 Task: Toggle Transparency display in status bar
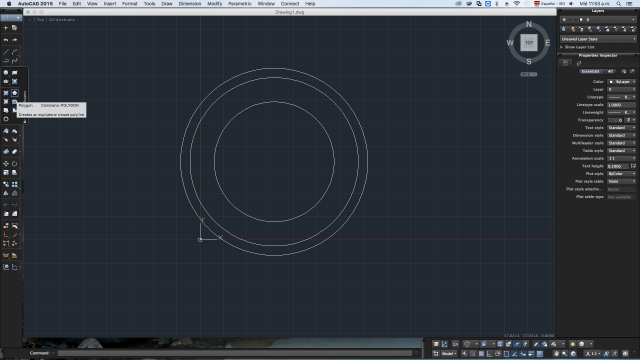540,353
